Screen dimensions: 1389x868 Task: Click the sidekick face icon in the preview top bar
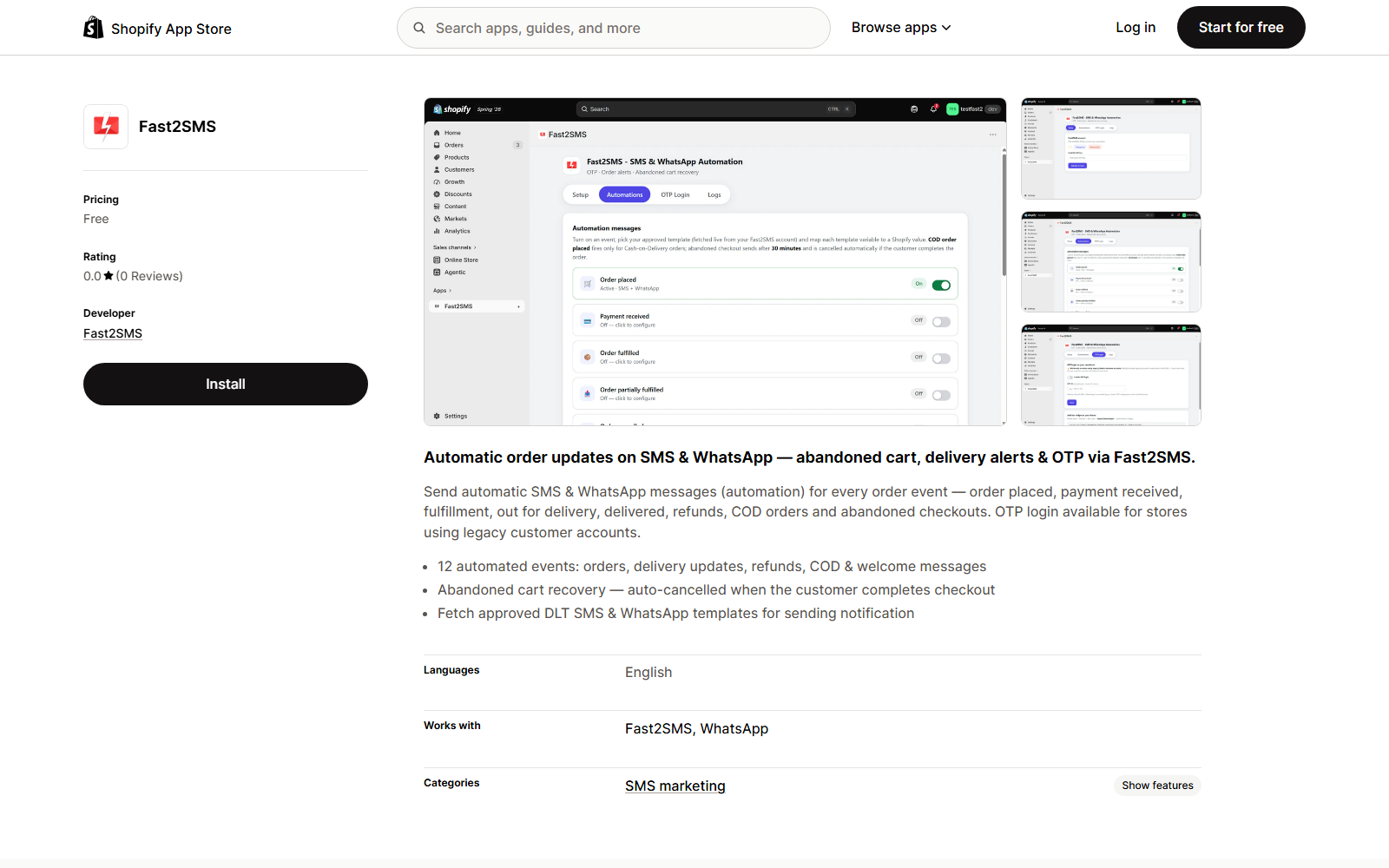[x=914, y=108]
